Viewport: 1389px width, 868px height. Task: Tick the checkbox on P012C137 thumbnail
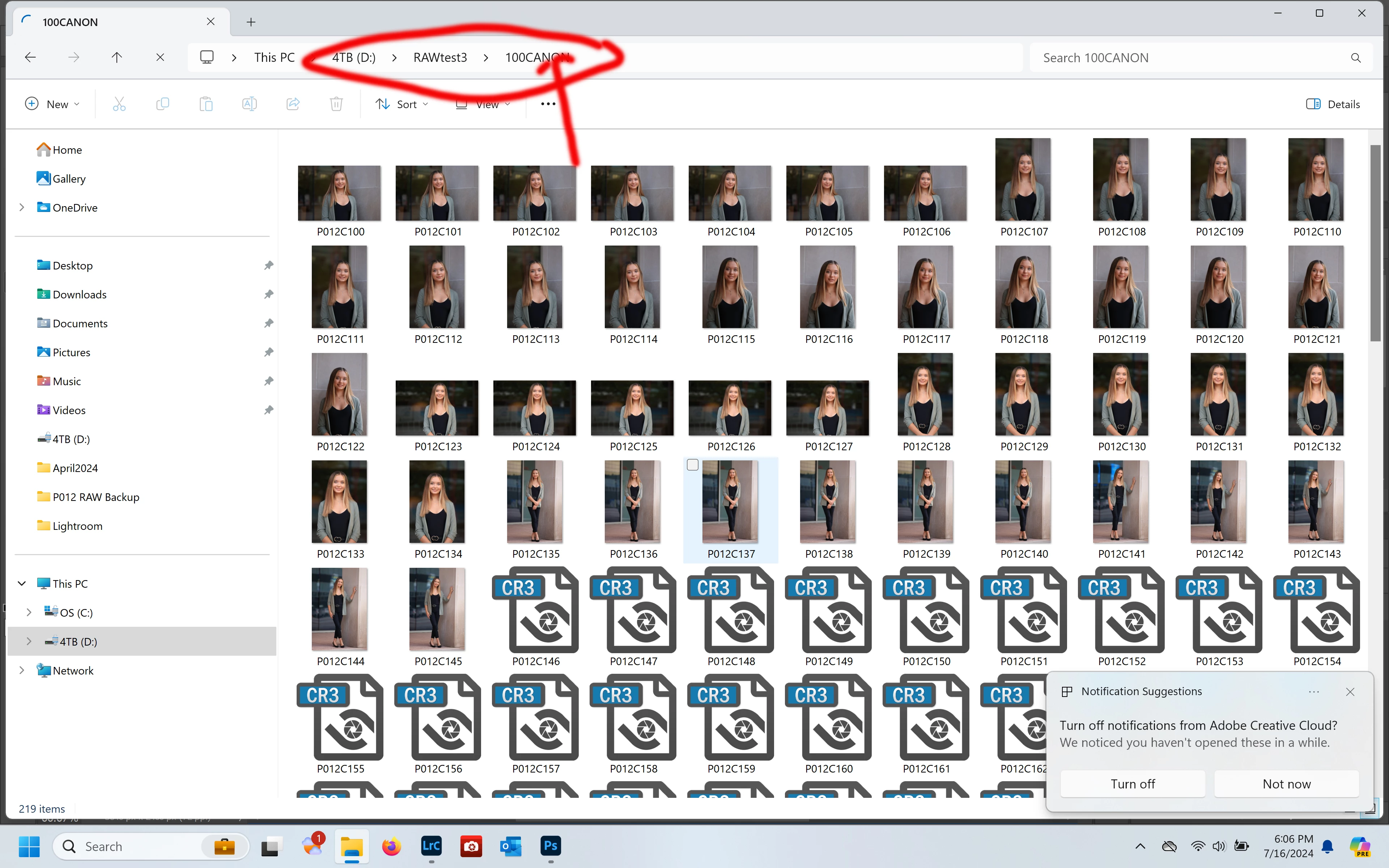(x=693, y=465)
